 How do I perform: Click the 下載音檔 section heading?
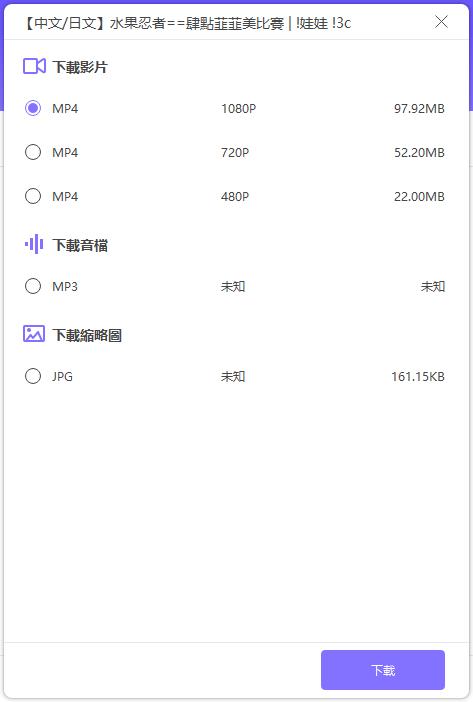pos(80,245)
